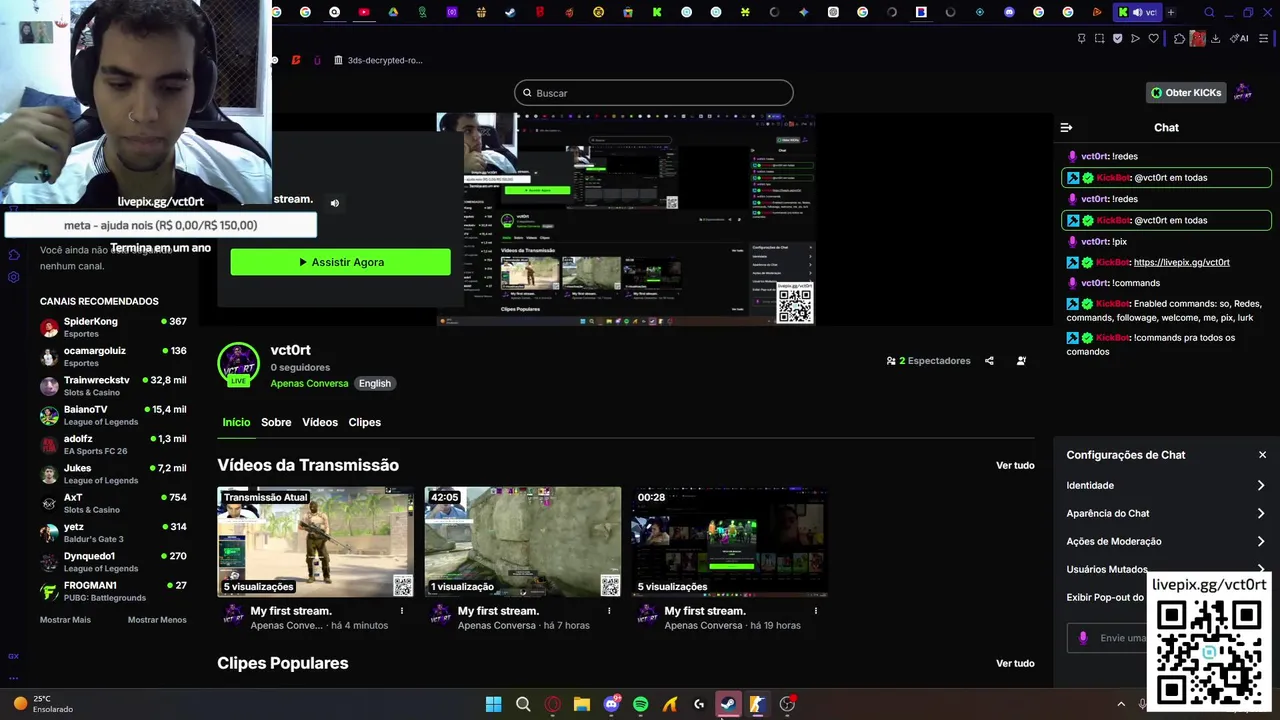Click the vct0rt channel avatar
The image size is (1280, 720).
click(x=238, y=365)
